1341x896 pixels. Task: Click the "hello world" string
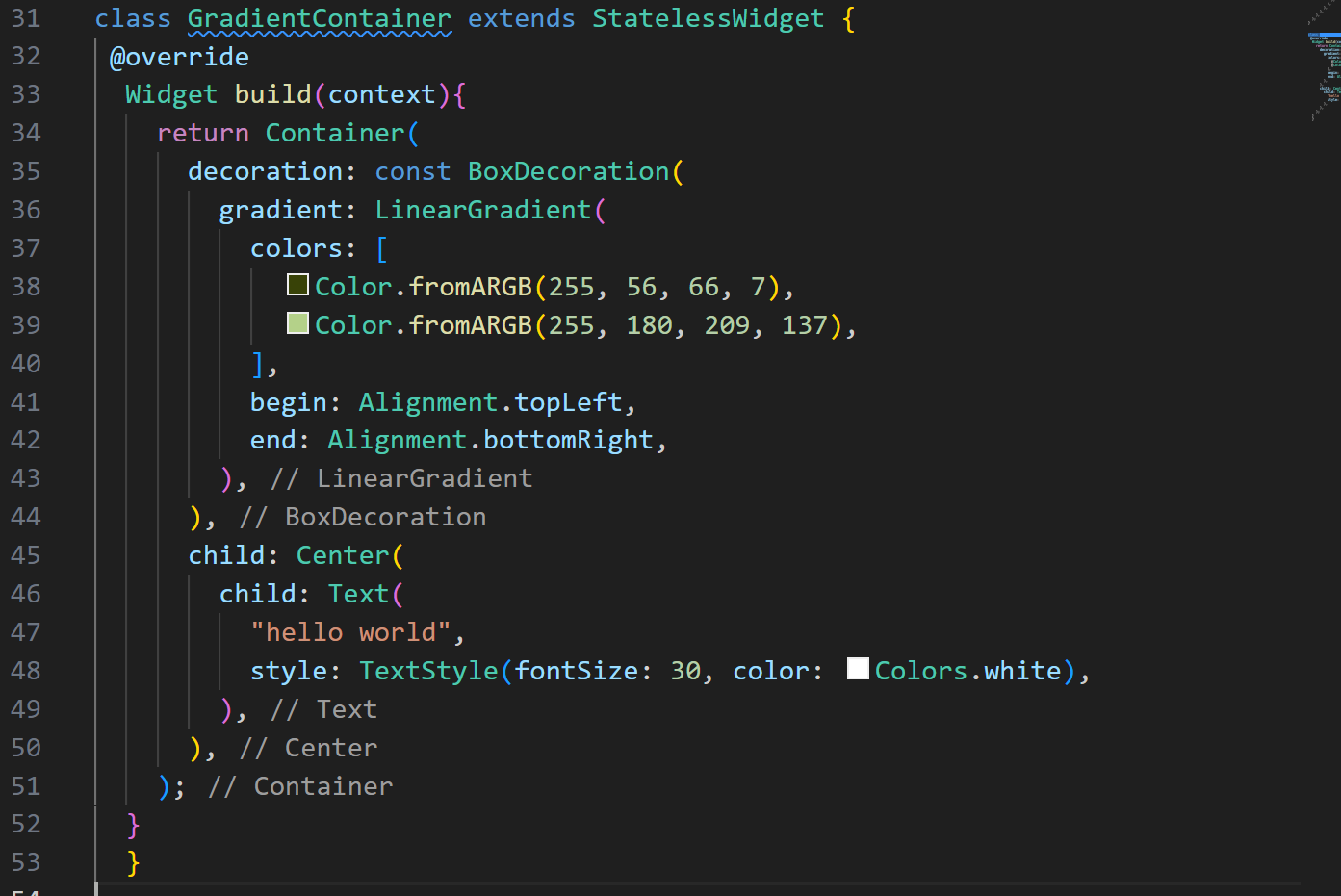point(350,632)
